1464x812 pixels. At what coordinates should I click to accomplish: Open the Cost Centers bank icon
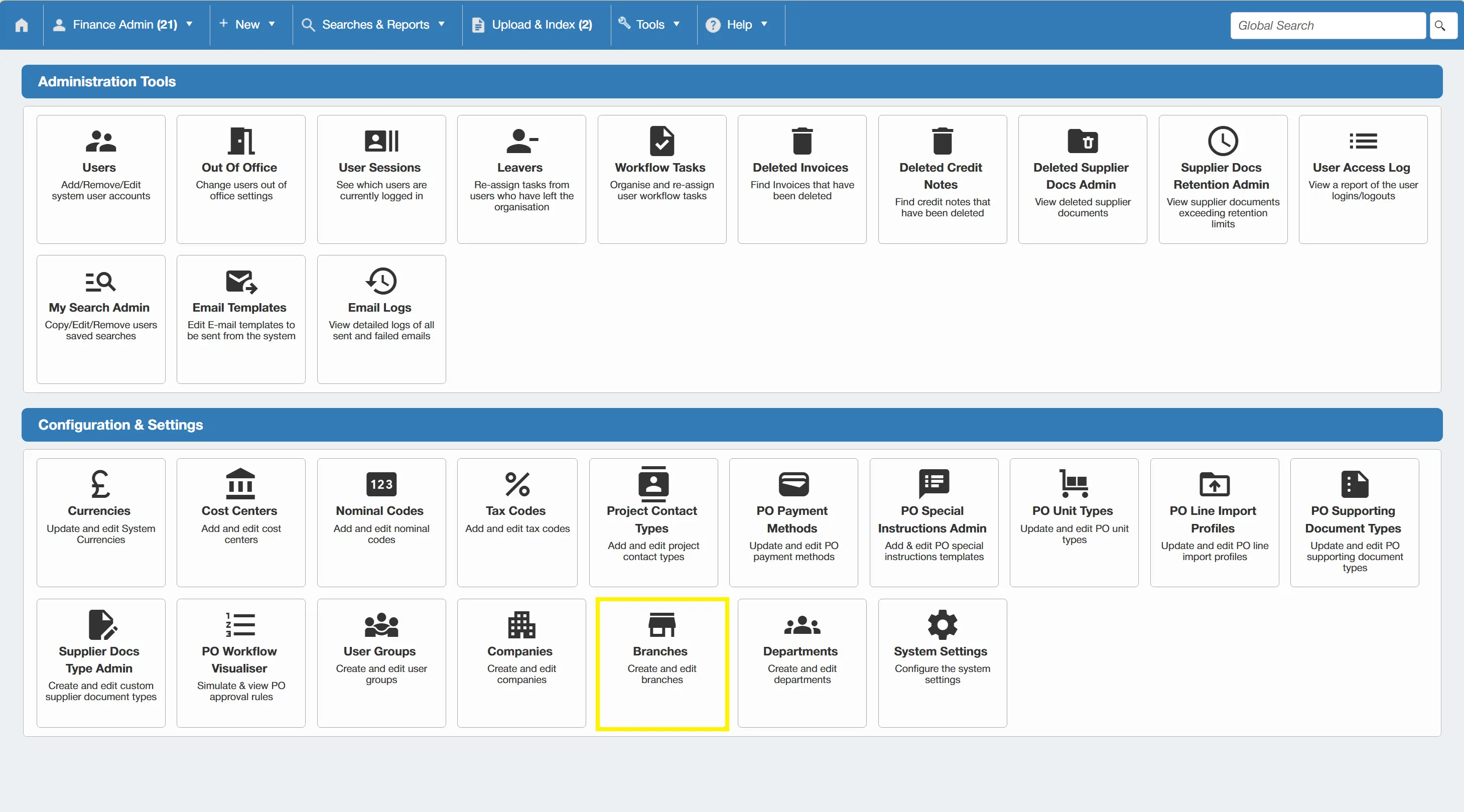point(241,484)
